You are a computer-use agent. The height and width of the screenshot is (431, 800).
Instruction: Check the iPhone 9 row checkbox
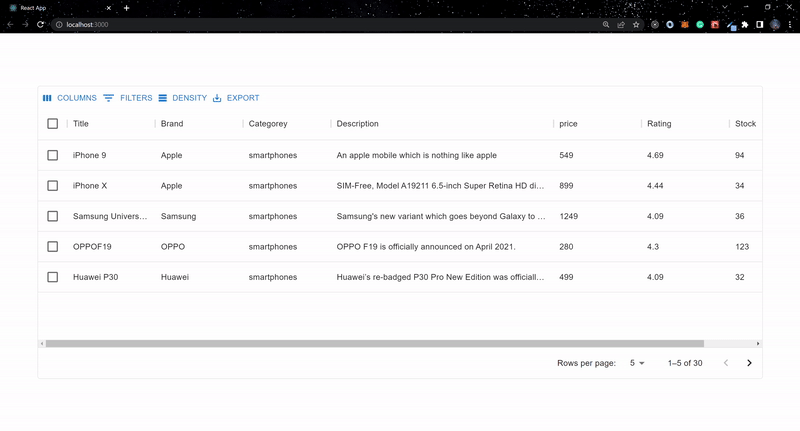(x=53, y=155)
